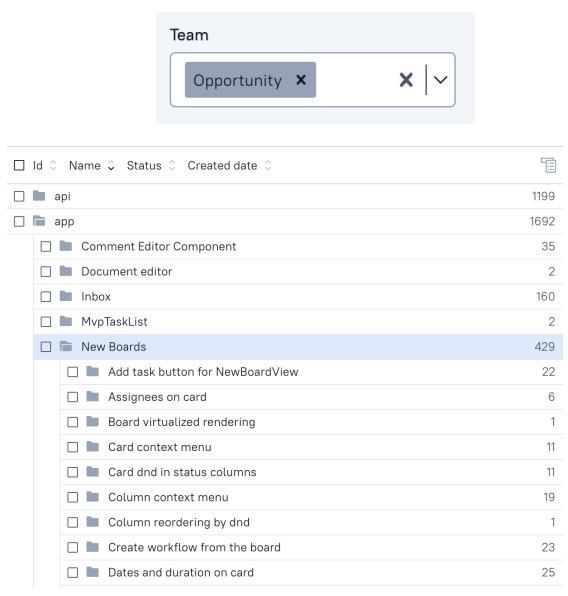Clear all selected Team values
The image size is (568, 596).
pos(406,80)
